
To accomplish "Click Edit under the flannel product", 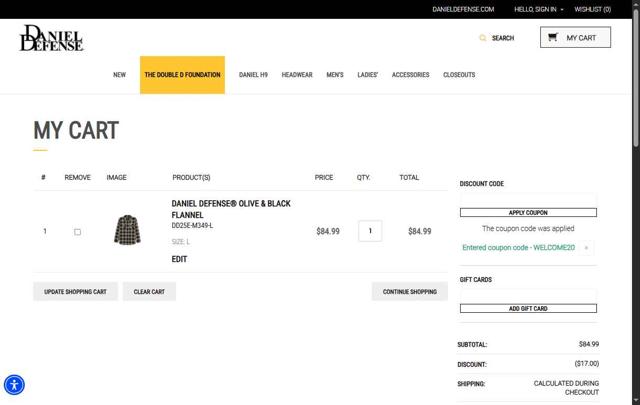I will [x=179, y=259].
